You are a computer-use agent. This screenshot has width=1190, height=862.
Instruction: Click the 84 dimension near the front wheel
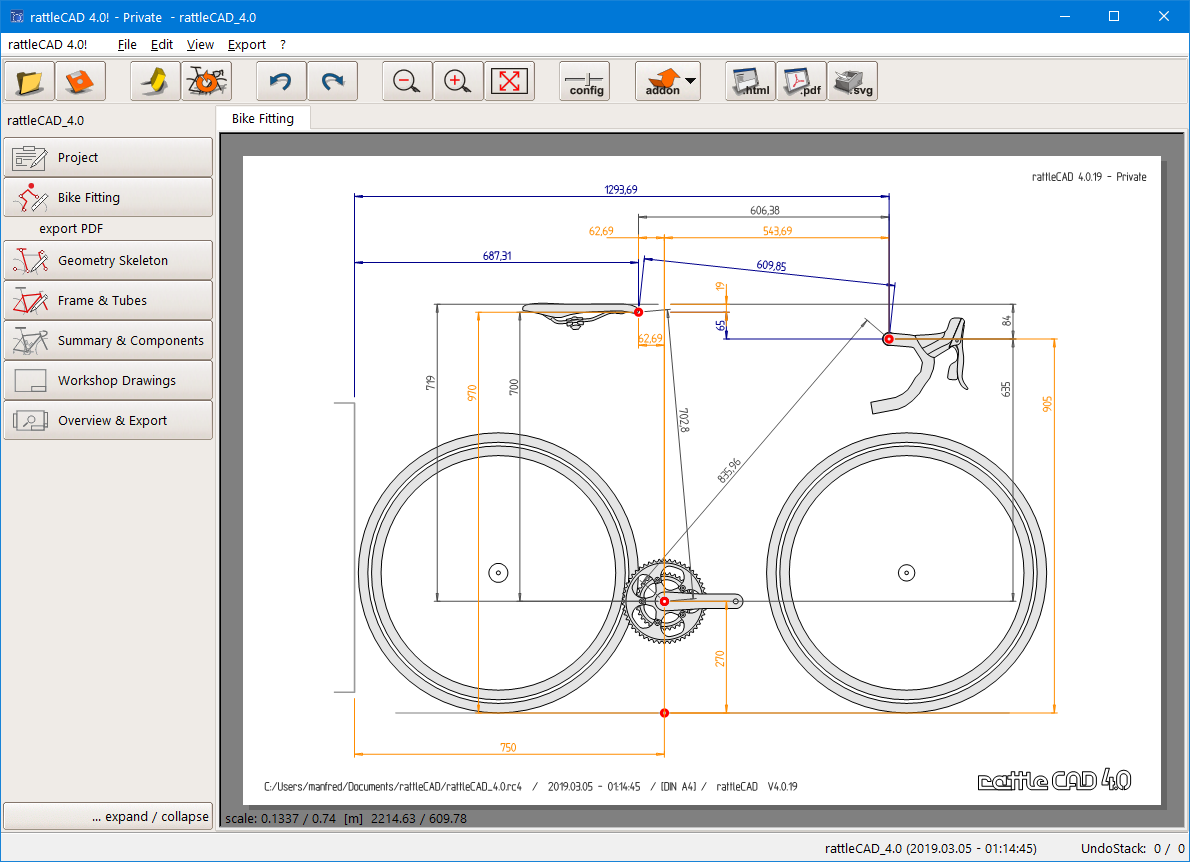[1006, 321]
